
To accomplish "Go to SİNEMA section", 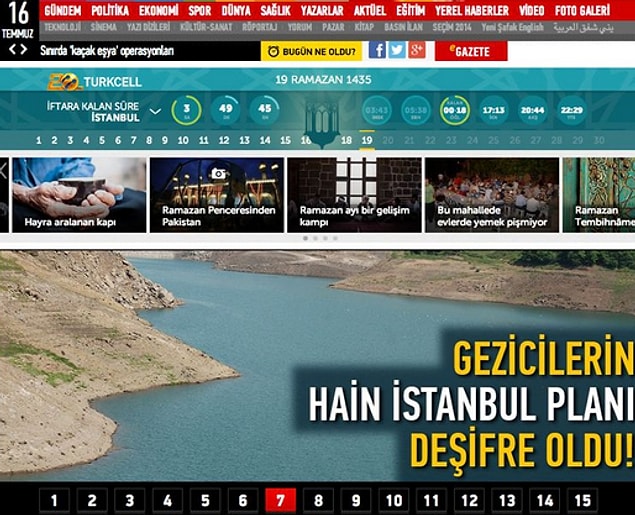I will tap(104, 28).
